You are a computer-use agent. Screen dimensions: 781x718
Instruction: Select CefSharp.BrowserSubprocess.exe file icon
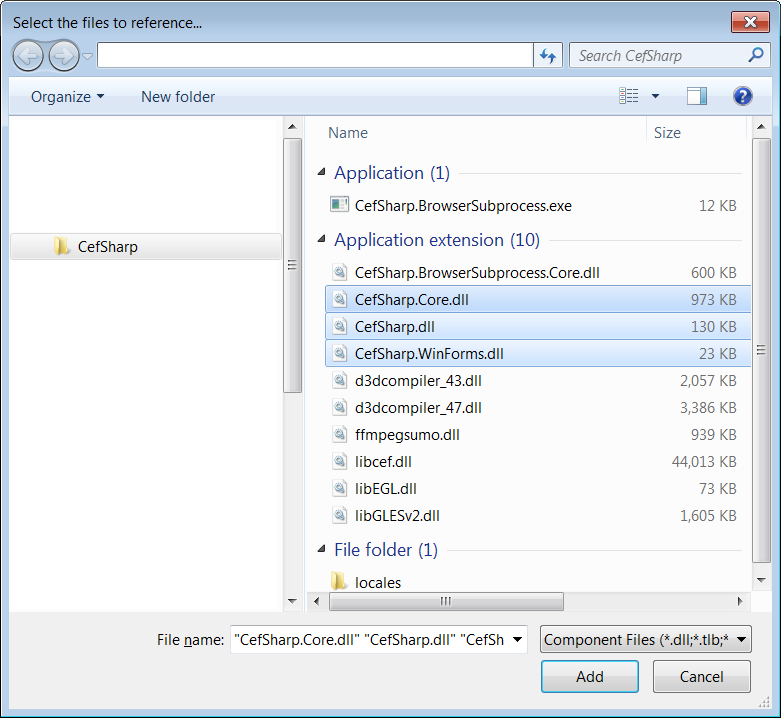pyautogui.click(x=339, y=205)
